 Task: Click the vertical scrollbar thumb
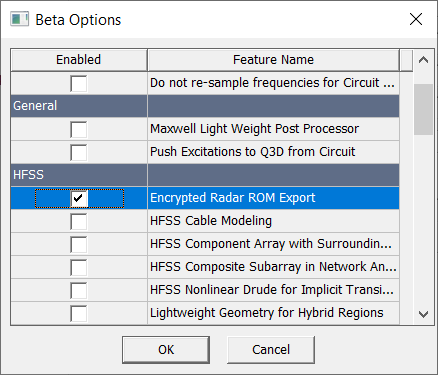click(423, 110)
